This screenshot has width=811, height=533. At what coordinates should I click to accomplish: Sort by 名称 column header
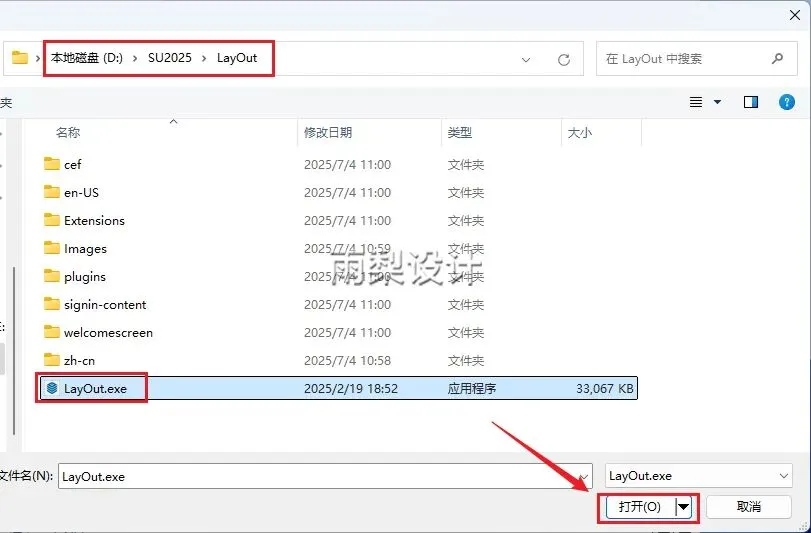coord(68,133)
